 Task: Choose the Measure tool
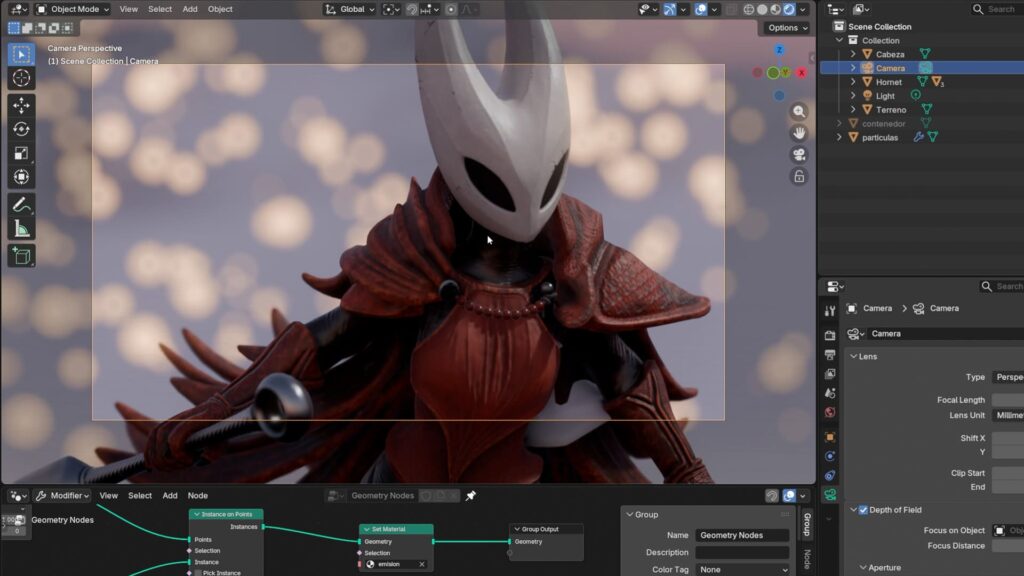pos(21,228)
